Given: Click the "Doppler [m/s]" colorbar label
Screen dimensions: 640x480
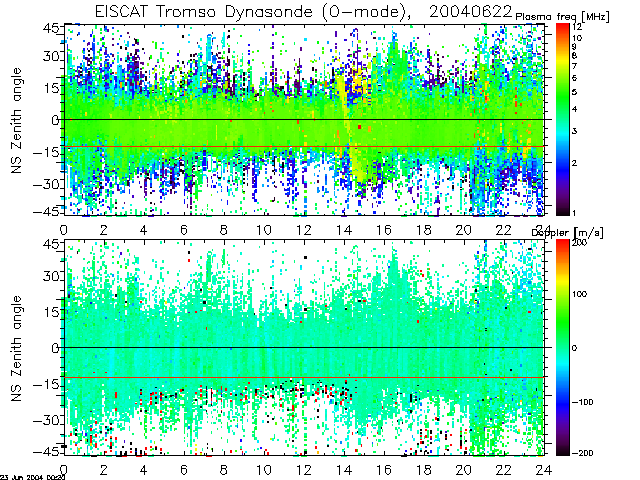Looking at the screenshot, I should pos(567,233).
